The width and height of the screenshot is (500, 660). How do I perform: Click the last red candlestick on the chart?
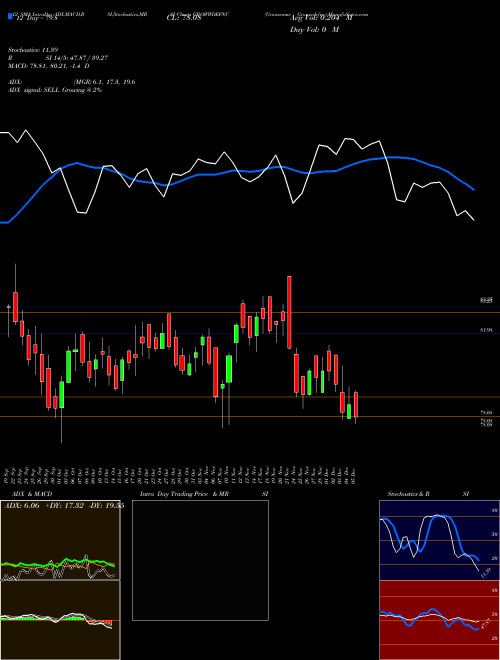click(x=356, y=405)
